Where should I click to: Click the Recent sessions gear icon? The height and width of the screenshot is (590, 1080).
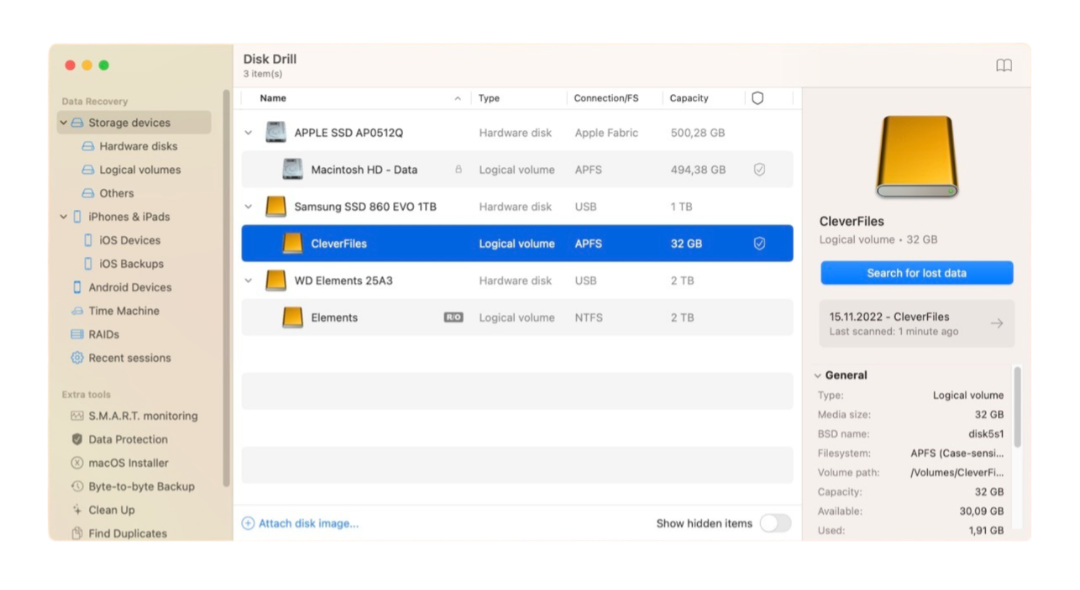[77, 358]
